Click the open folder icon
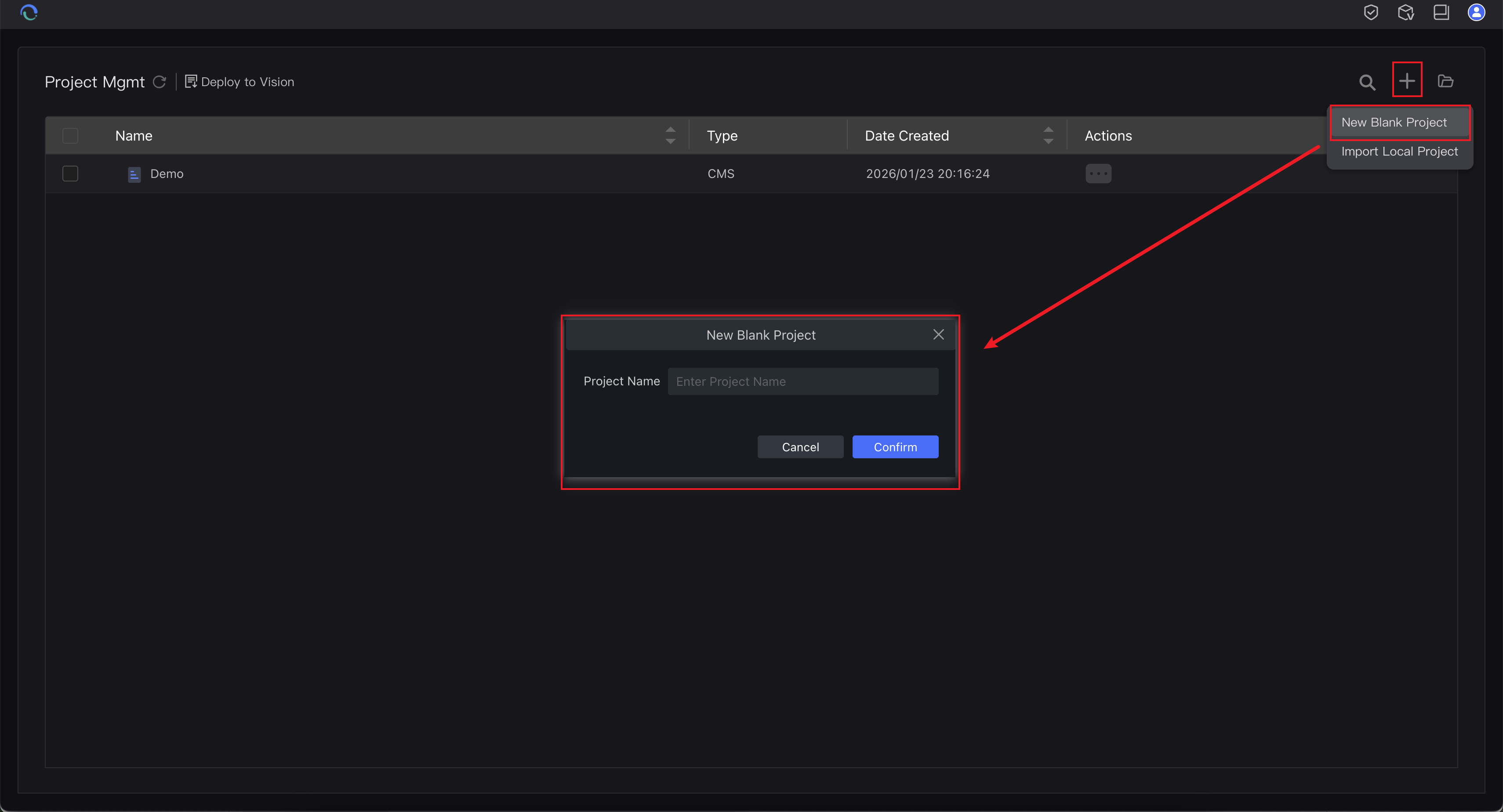Screen dimensions: 1503x812 pos(1445,81)
